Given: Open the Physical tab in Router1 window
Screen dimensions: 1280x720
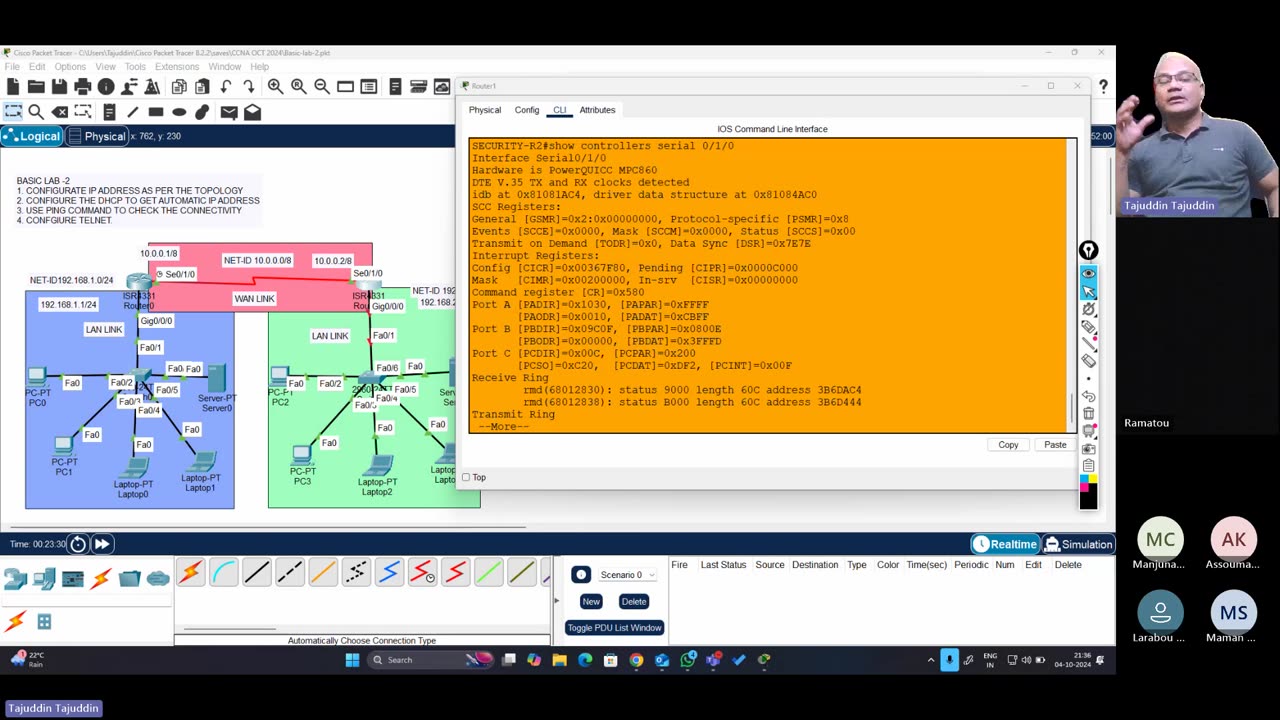Looking at the screenshot, I should (485, 110).
